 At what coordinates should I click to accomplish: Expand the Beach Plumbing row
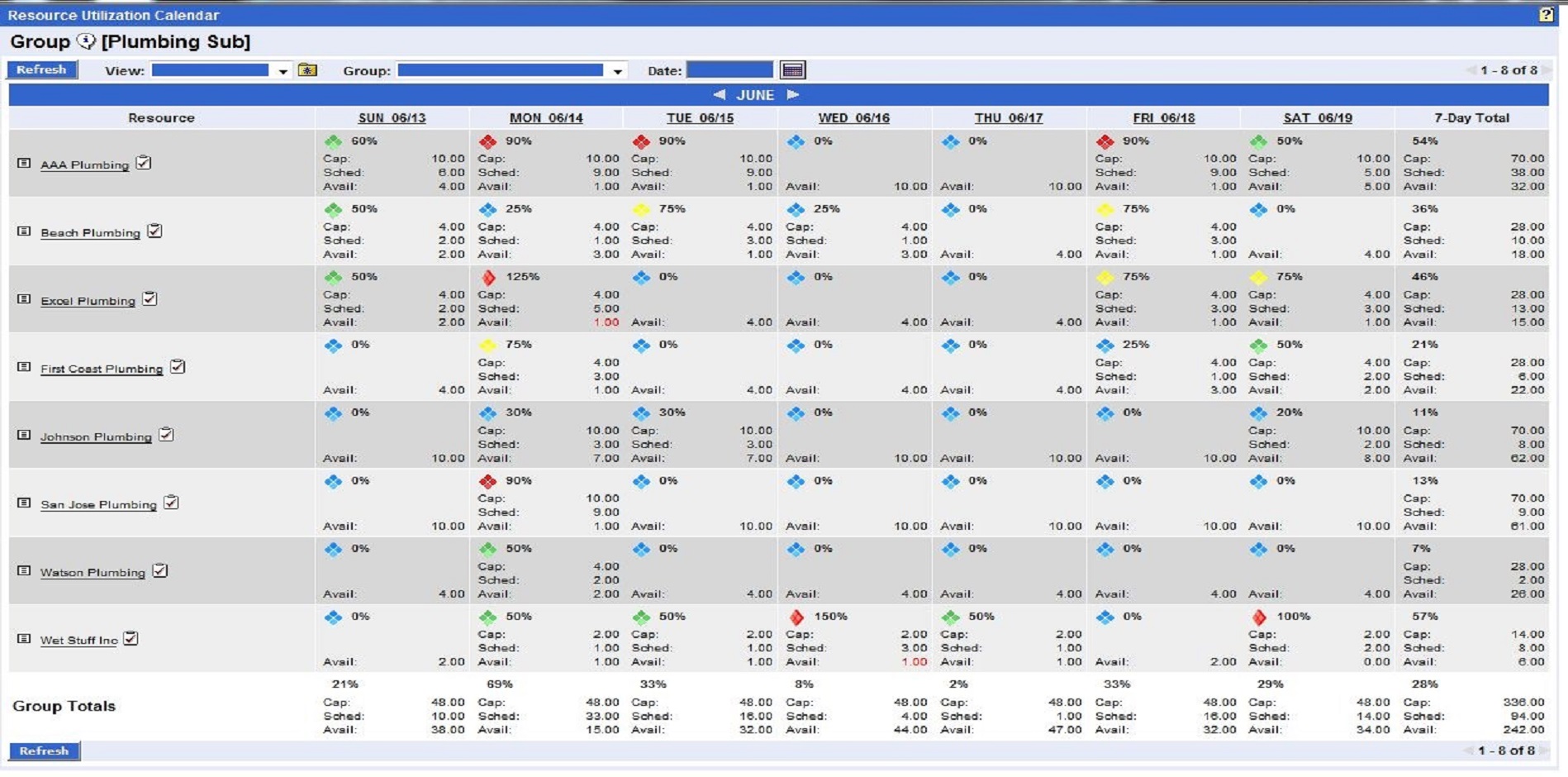[24, 231]
